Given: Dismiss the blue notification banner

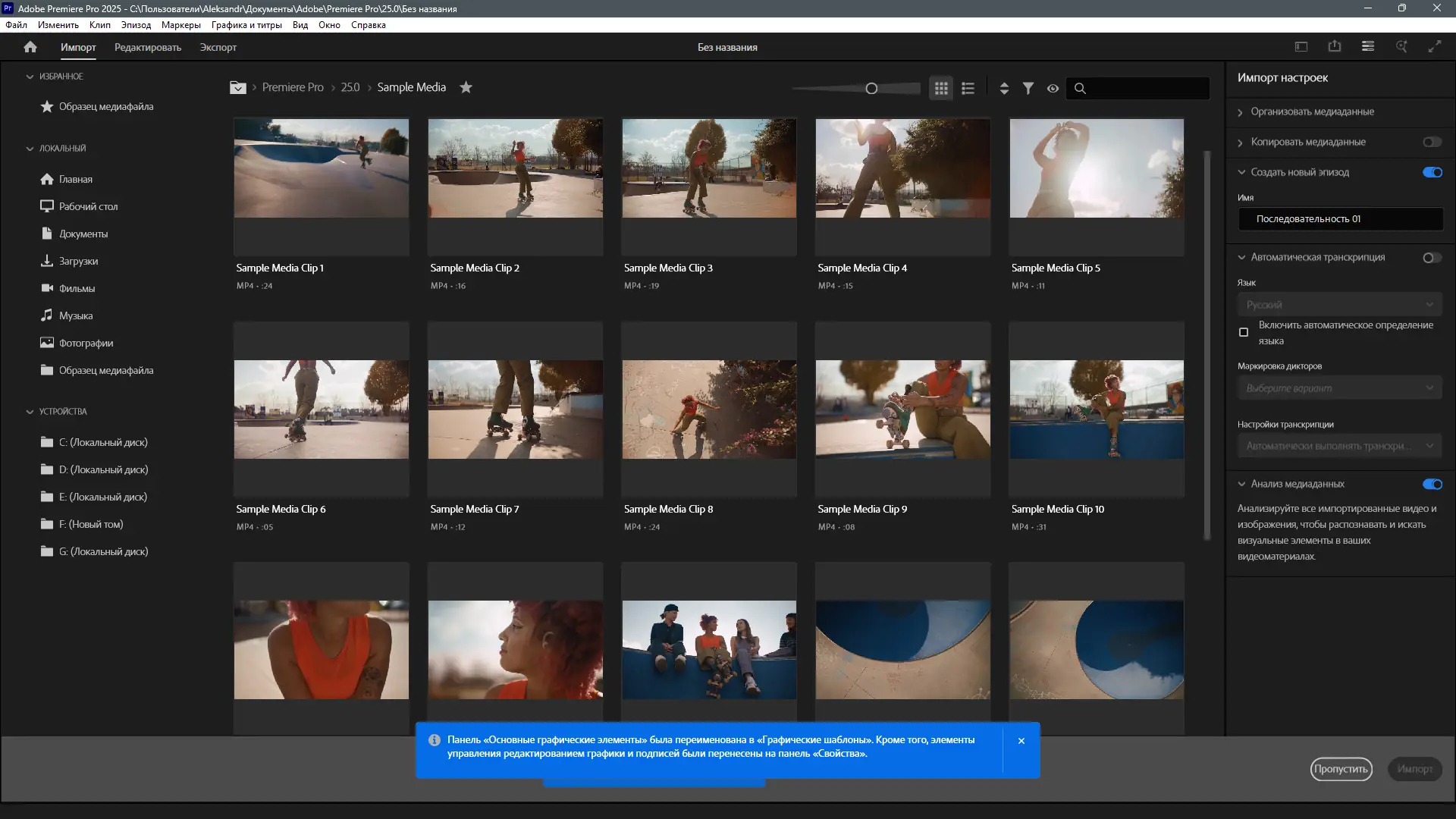Looking at the screenshot, I should (1021, 741).
